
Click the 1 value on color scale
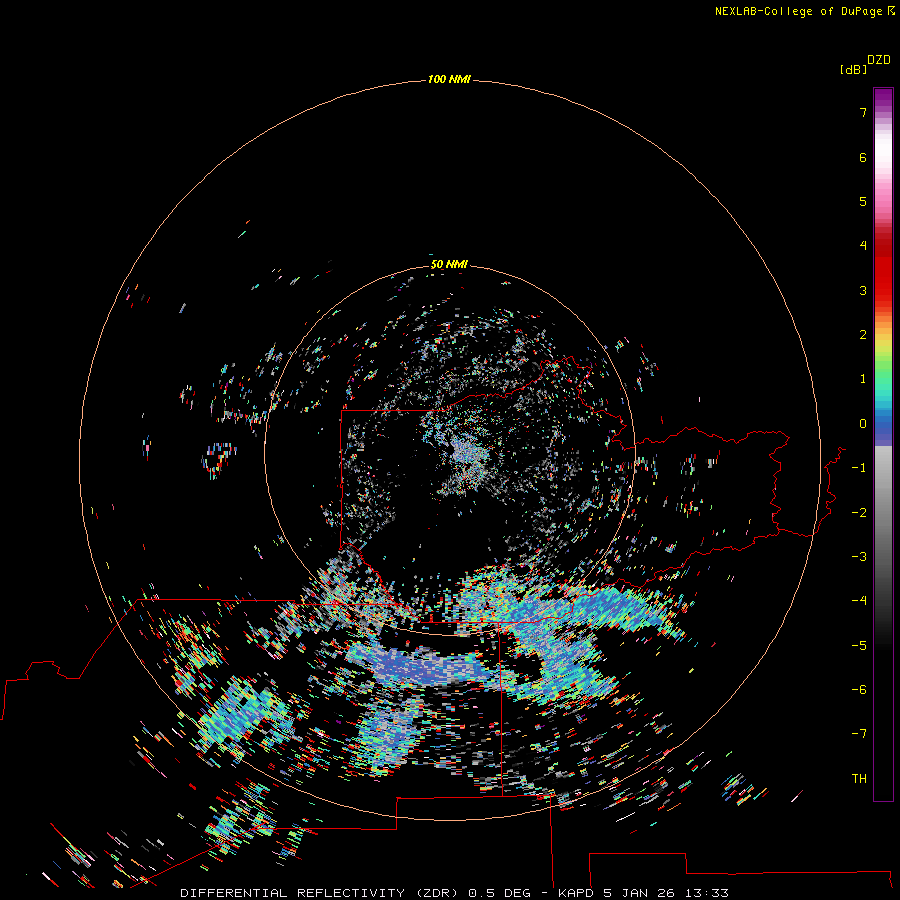863,379
